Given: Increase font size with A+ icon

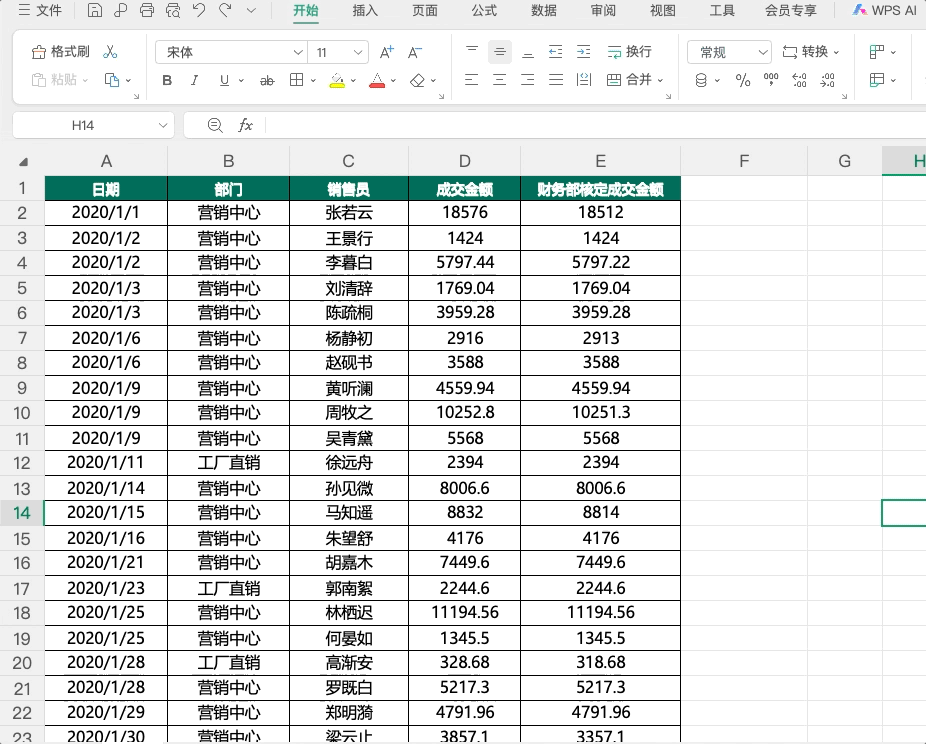Looking at the screenshot, I should tap(387, 53).
